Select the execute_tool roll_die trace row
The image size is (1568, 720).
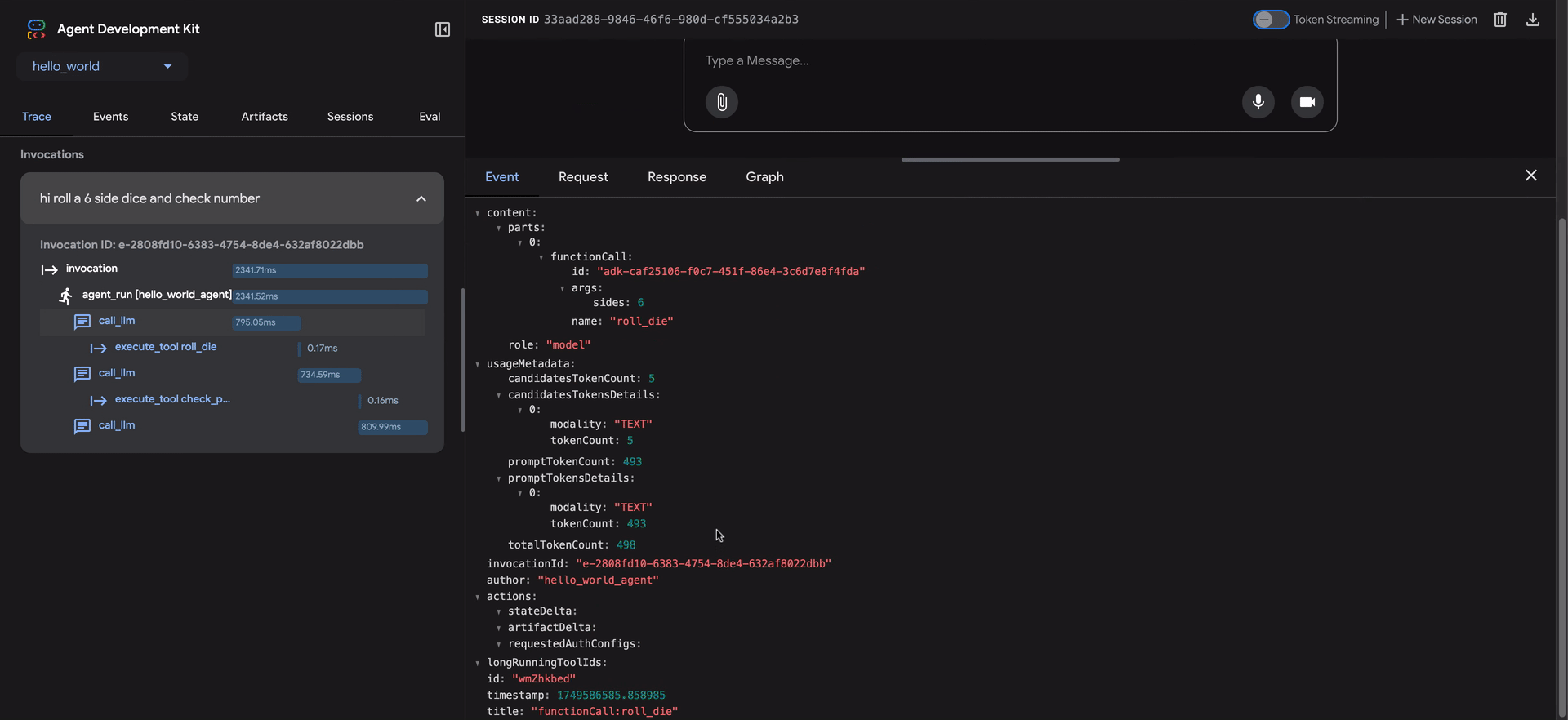point(165,347)
